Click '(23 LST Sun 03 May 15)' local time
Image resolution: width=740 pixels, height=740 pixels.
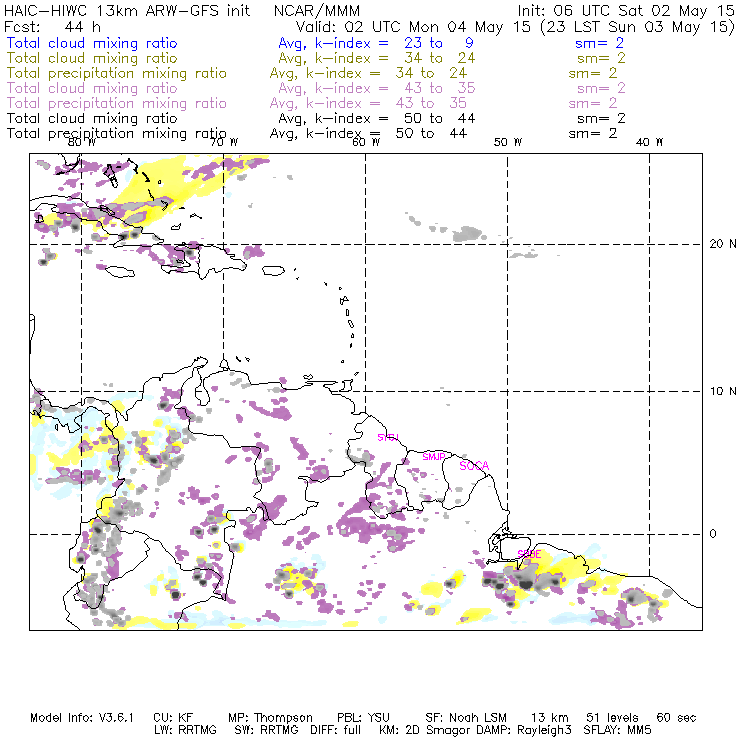pos(637,27)
